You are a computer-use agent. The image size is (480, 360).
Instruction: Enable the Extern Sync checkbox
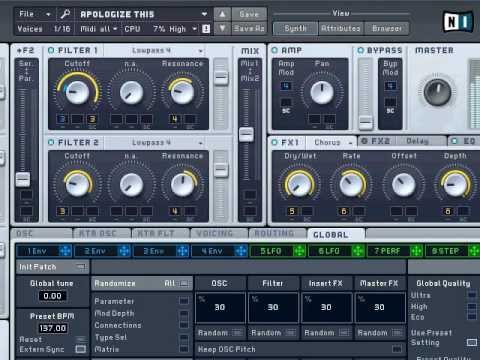pyautogui.click(x=80, y=349)
